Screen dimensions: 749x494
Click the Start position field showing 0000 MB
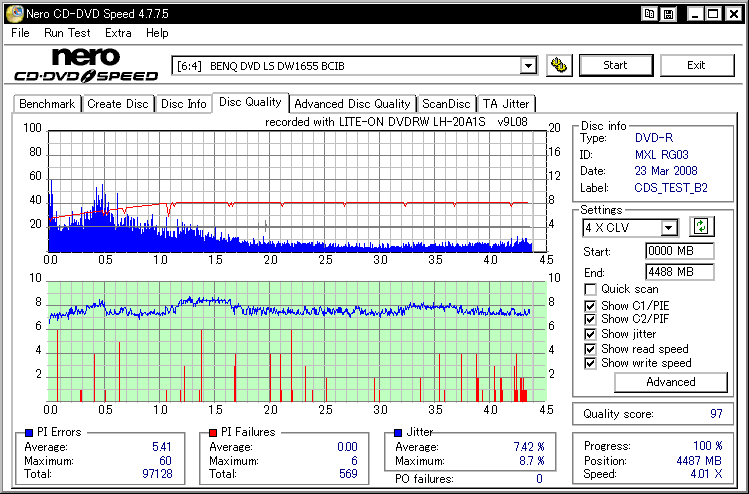[x=680, y=251]
